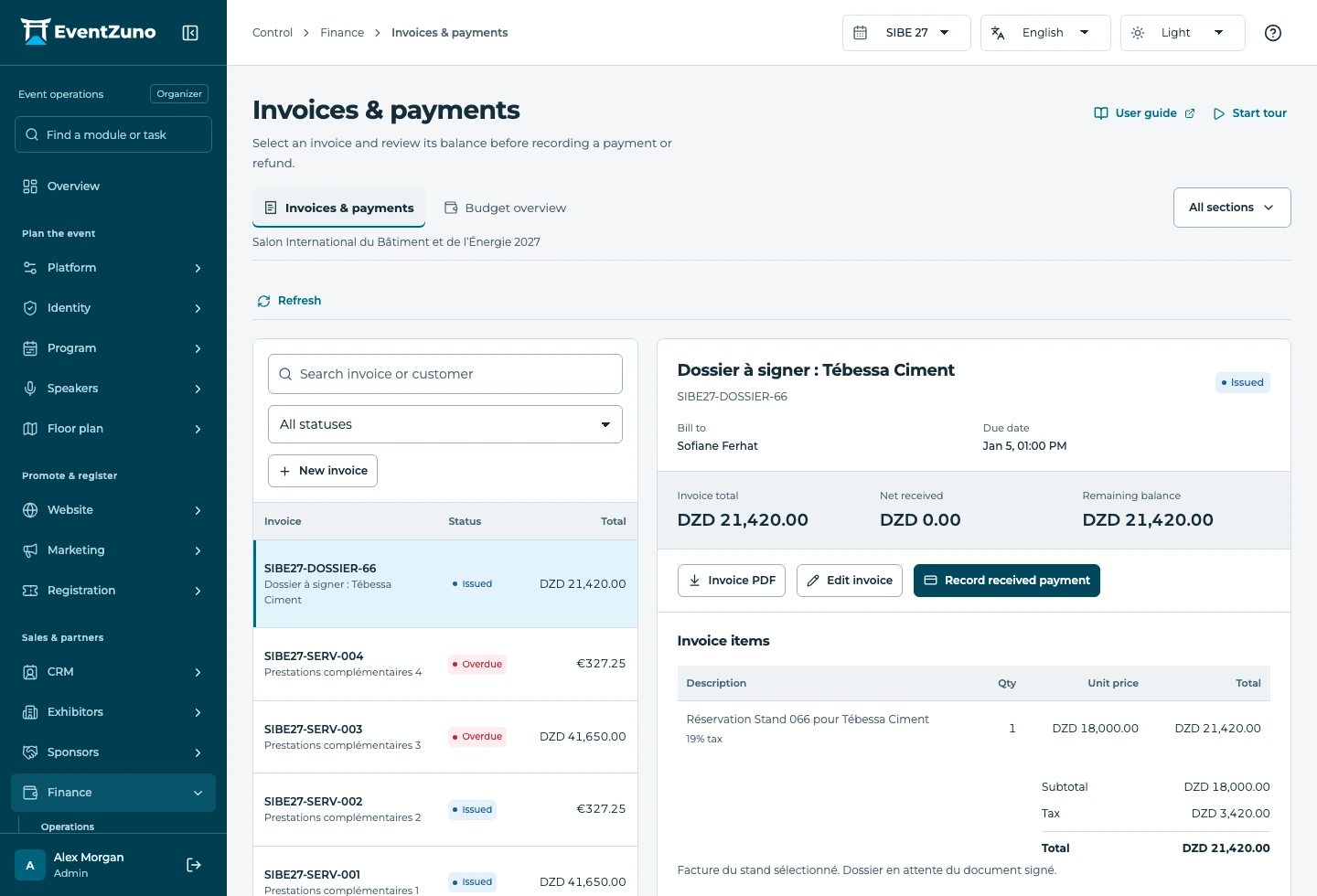The width and height of the screenshot is (1317, 896).
Task: Click the Alex Morgan avatar
Action: (x=30, y=865)
